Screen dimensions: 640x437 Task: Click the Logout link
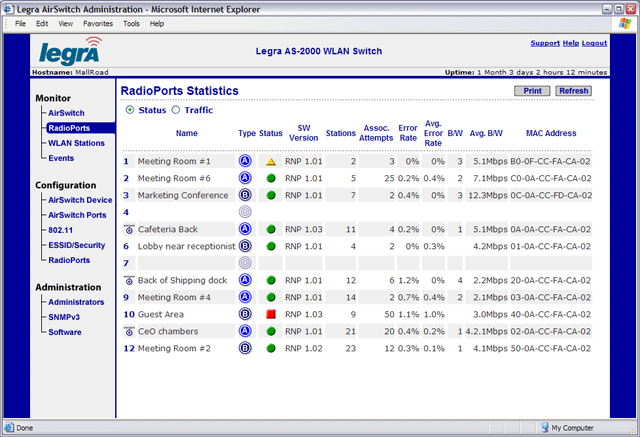coord(594,43)
